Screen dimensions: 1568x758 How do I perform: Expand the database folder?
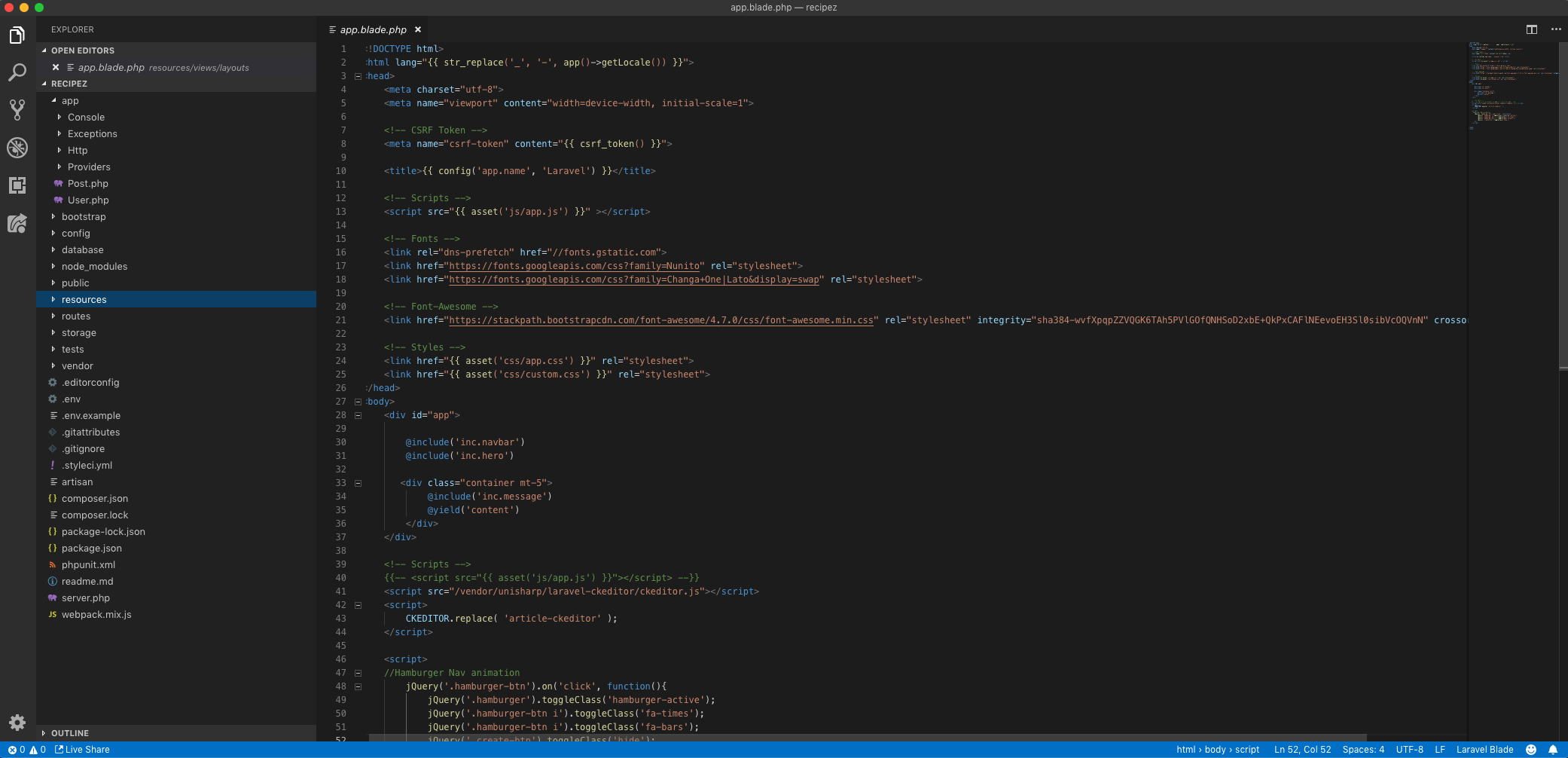tap(176, 249)
